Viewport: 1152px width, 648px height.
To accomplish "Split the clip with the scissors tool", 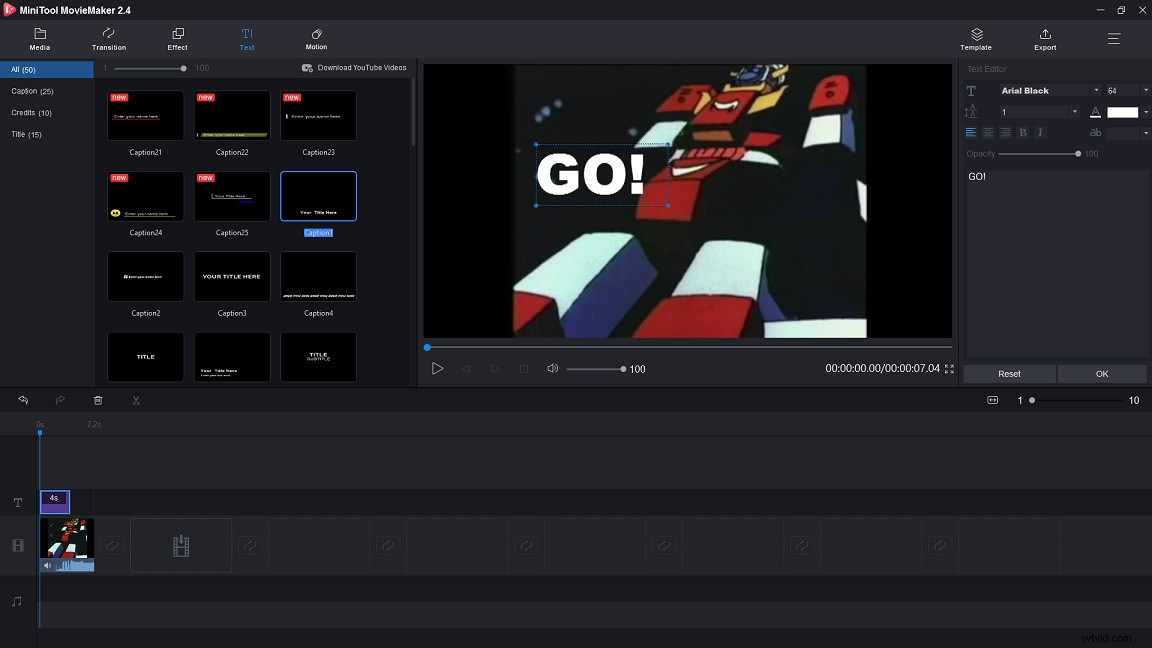I will point(135,400).
